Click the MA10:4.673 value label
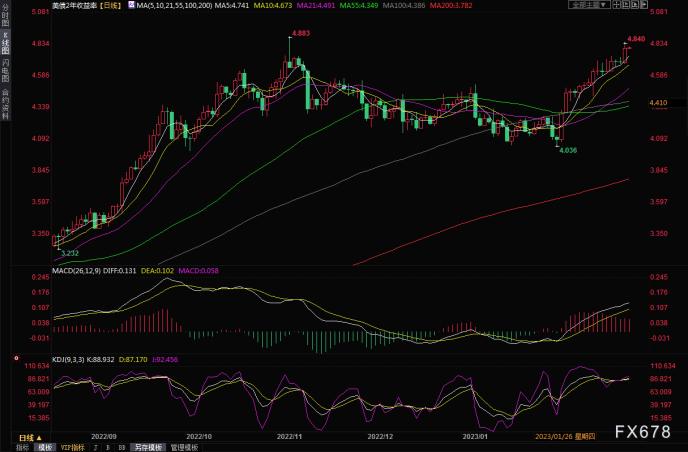 click(273, 6)
